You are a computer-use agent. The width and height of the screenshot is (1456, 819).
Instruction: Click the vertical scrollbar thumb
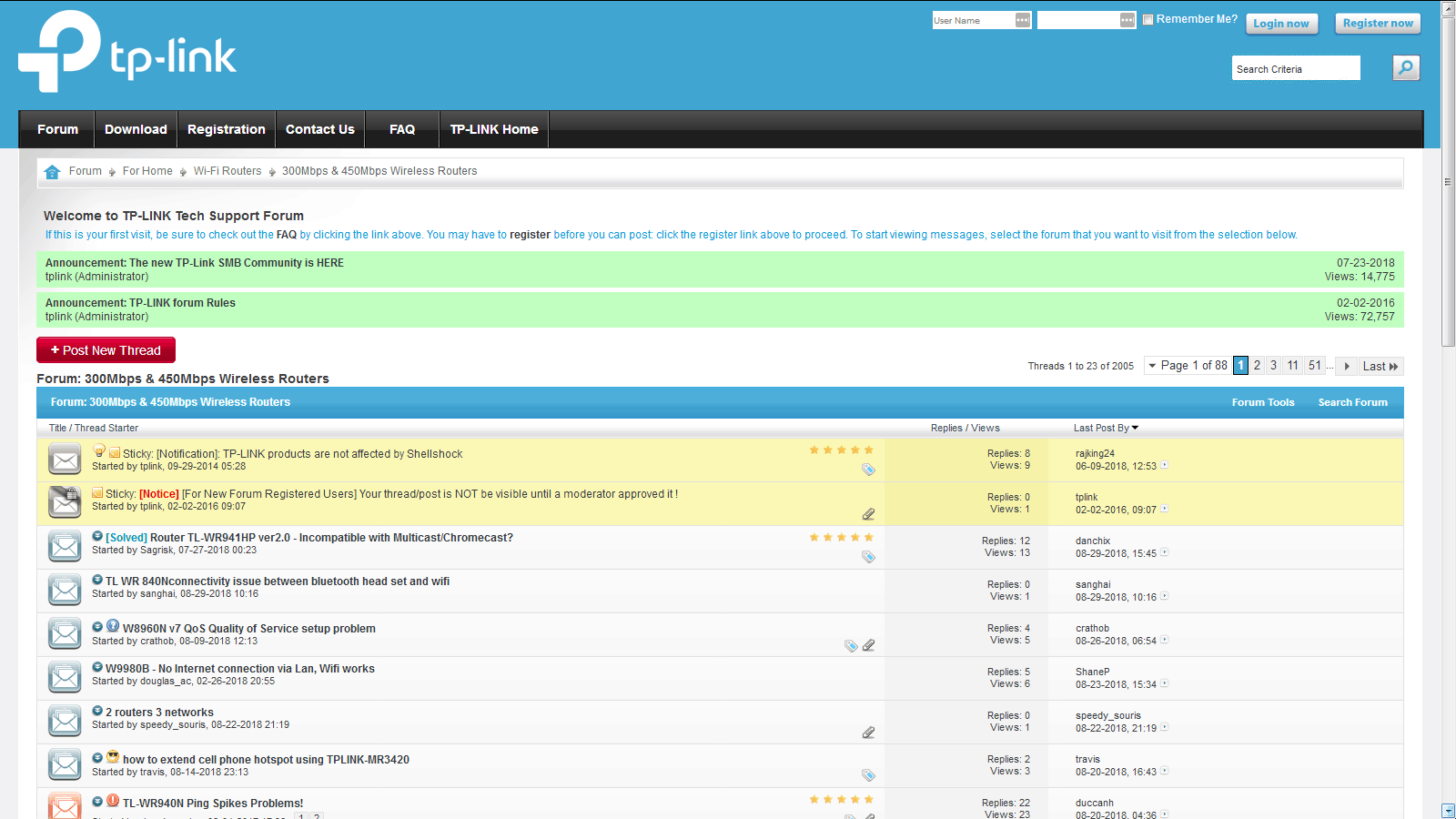click(1448, 182)
